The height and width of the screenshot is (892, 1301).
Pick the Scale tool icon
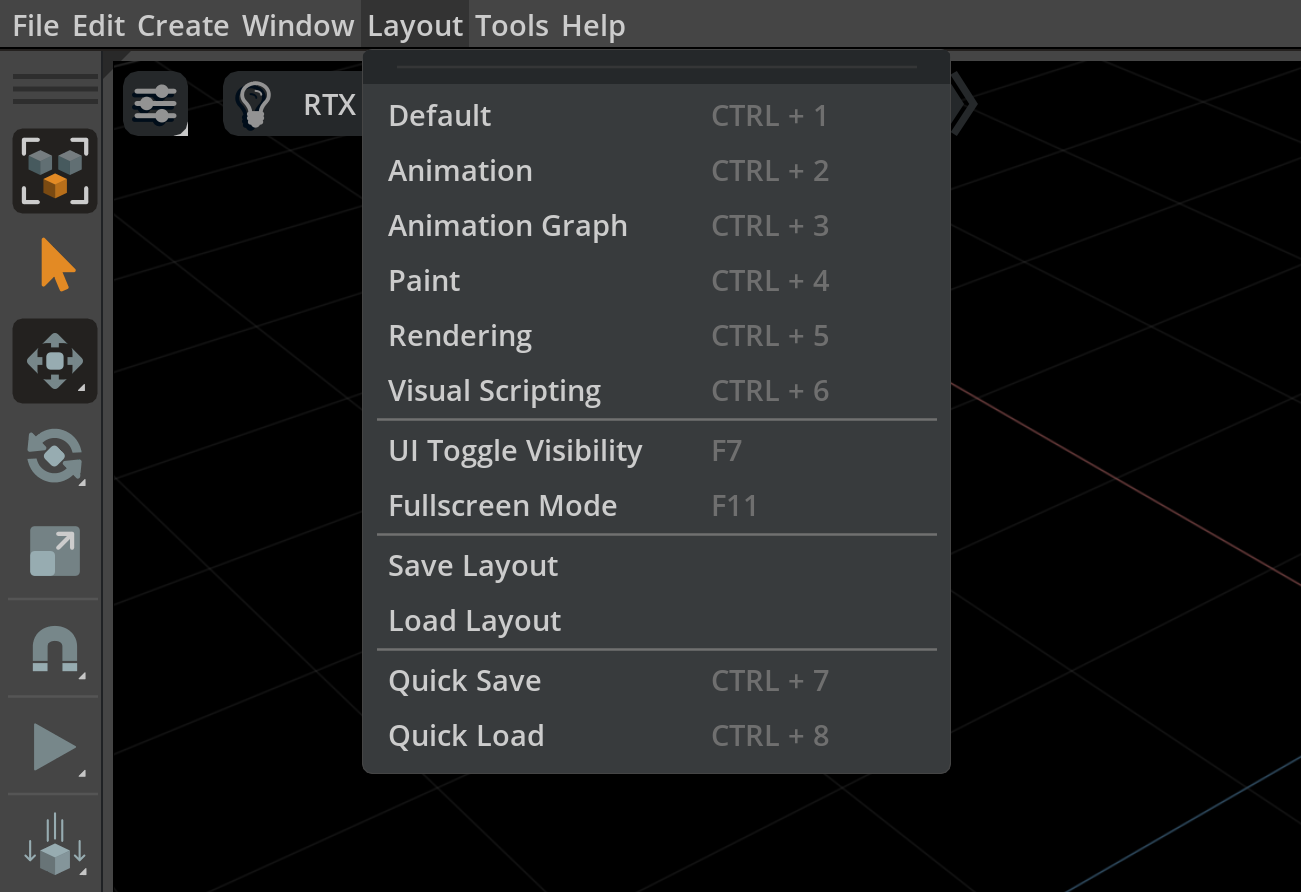coord(55,551)
